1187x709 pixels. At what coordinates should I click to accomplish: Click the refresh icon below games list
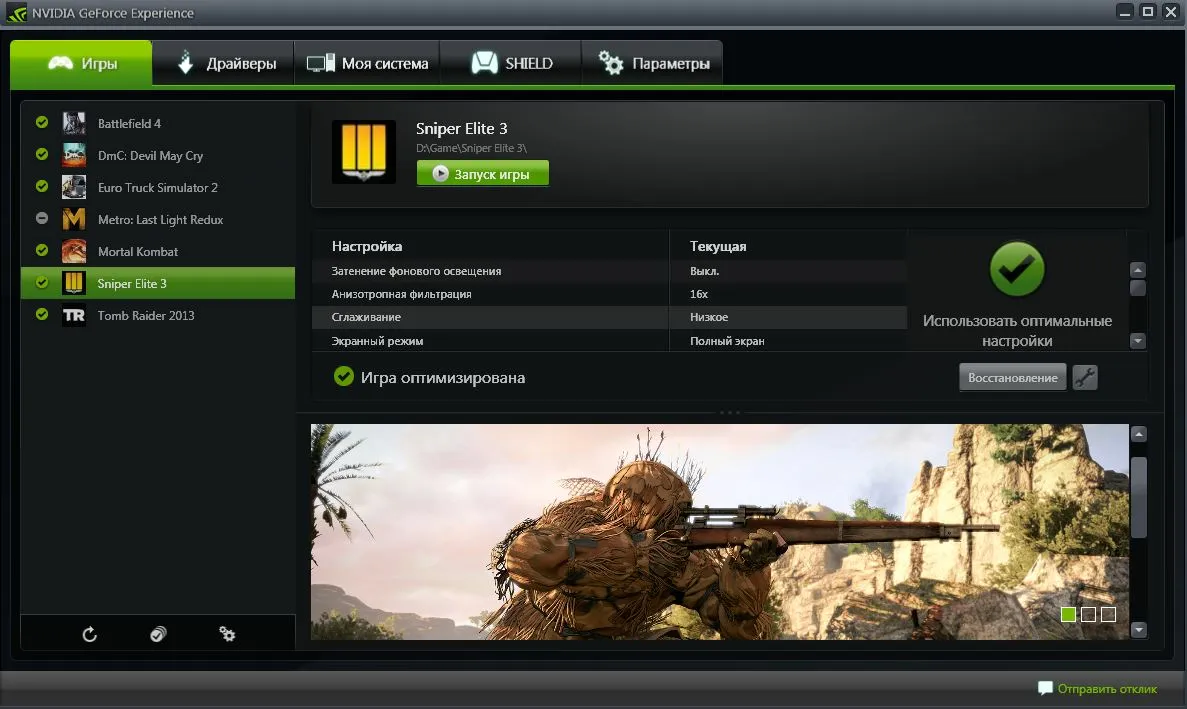click(x=90, y=634)
